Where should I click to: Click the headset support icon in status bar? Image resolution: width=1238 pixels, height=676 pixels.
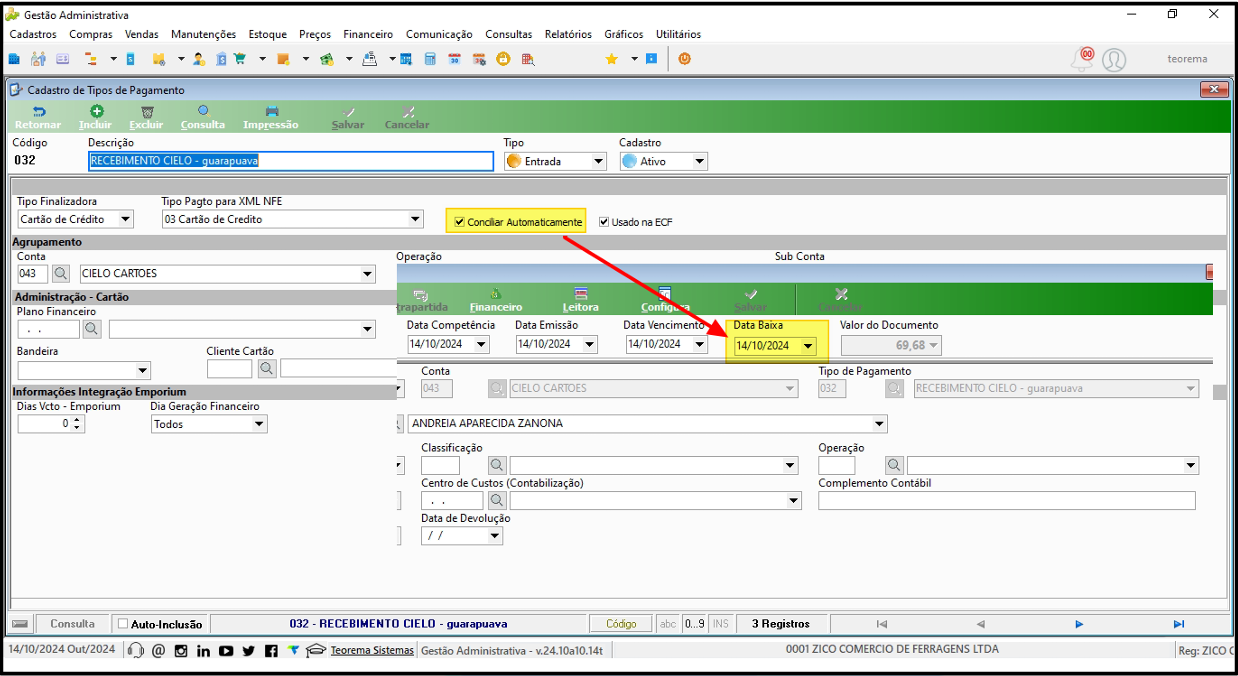click(x=136, y=651)
